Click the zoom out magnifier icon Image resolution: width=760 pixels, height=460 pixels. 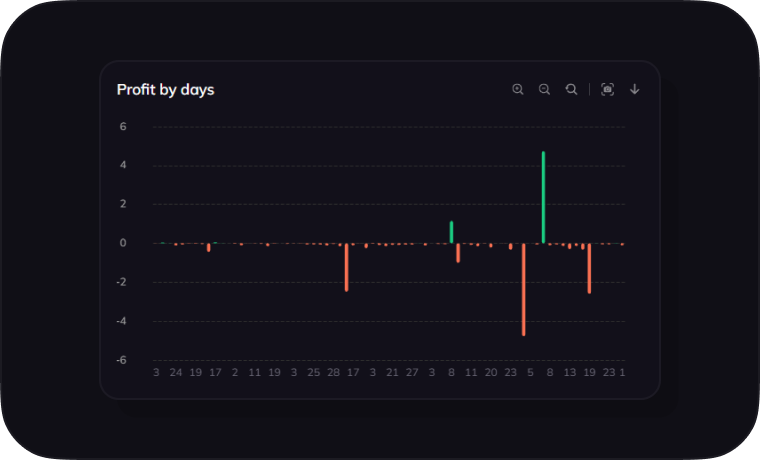coord(545,89)
